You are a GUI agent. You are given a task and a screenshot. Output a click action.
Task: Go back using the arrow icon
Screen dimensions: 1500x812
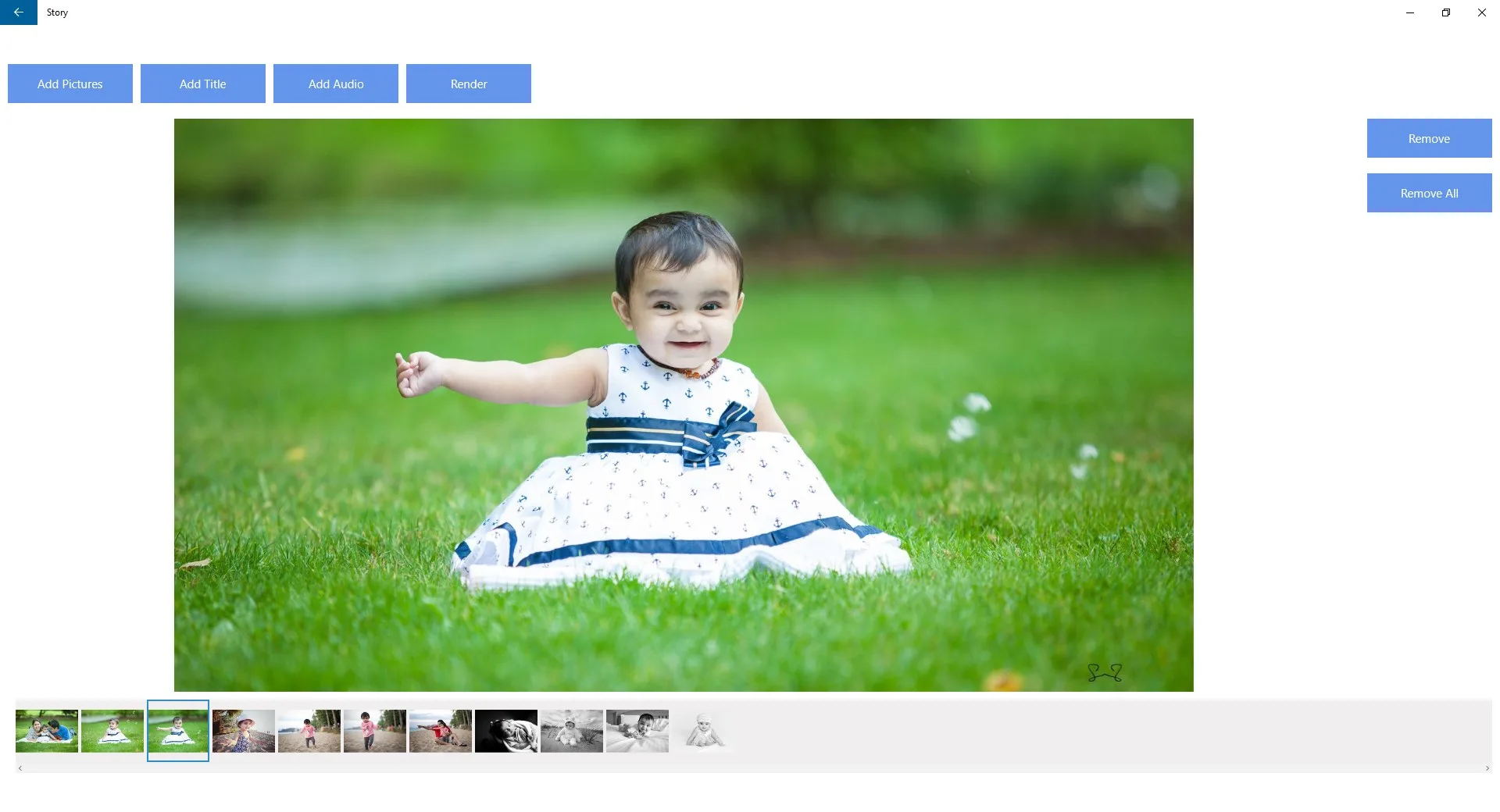(19, 12)
